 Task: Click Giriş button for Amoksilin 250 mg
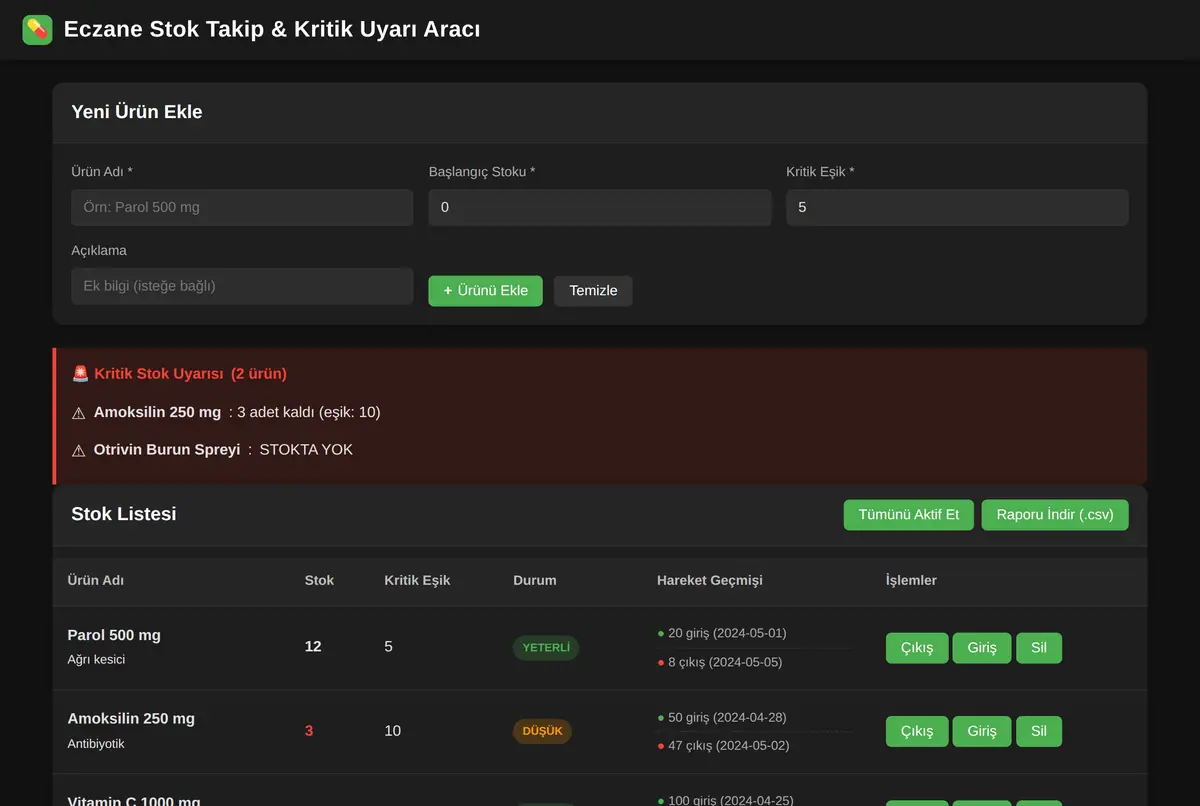(982, 731)
